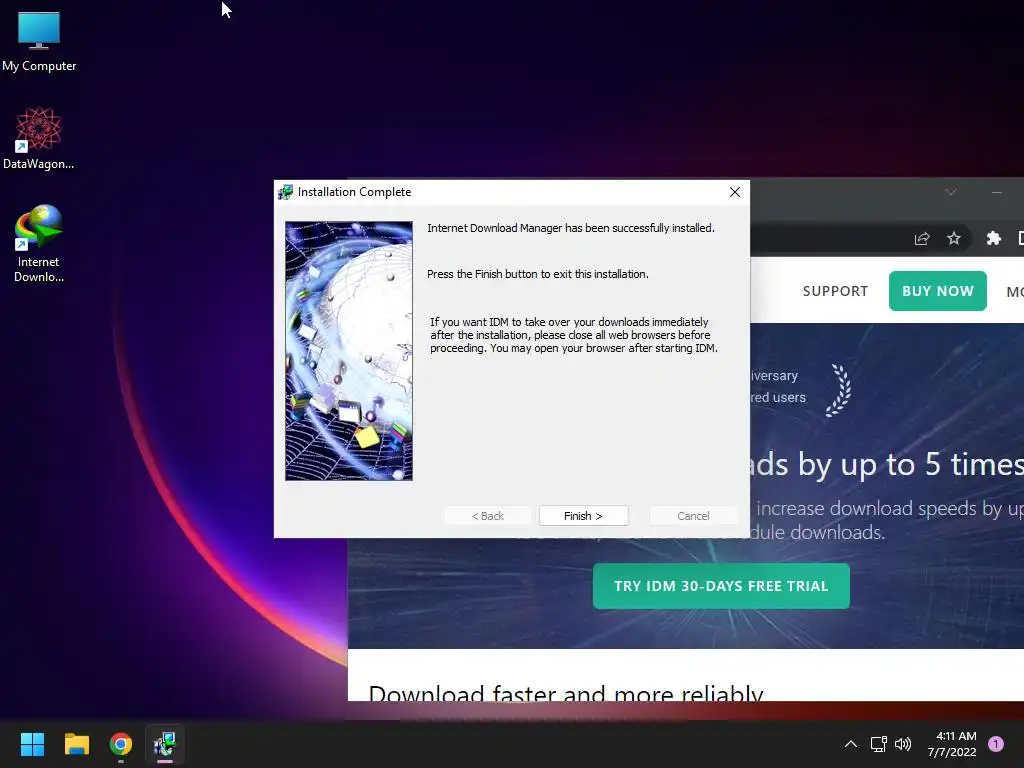Minimize the Chrome window

(x=997, y=192)
